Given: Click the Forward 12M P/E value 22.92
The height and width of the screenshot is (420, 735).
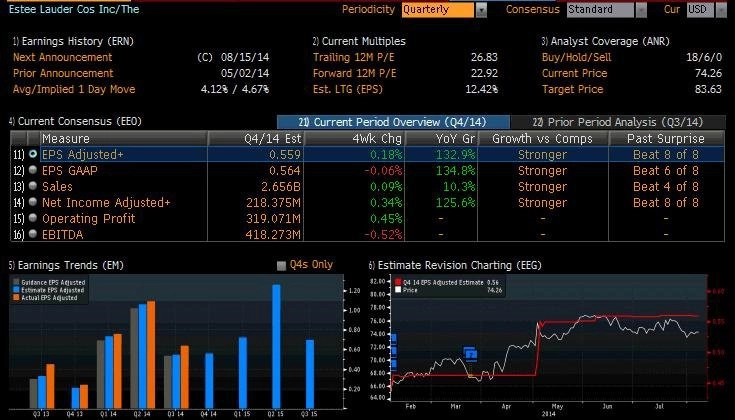Looking at the screenshot, I should 484,73.
